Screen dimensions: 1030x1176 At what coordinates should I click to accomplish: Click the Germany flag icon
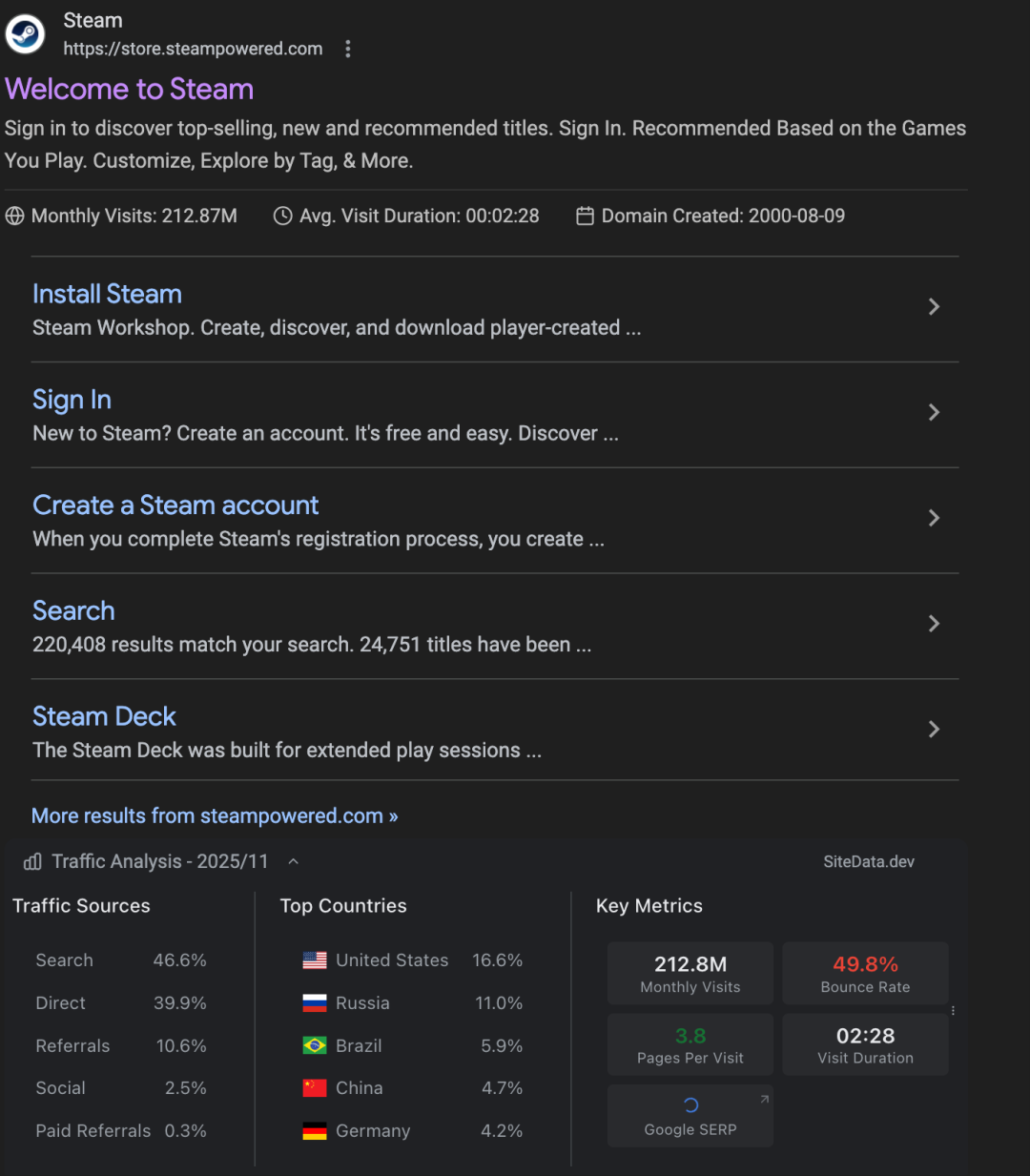click(315, 1131)
